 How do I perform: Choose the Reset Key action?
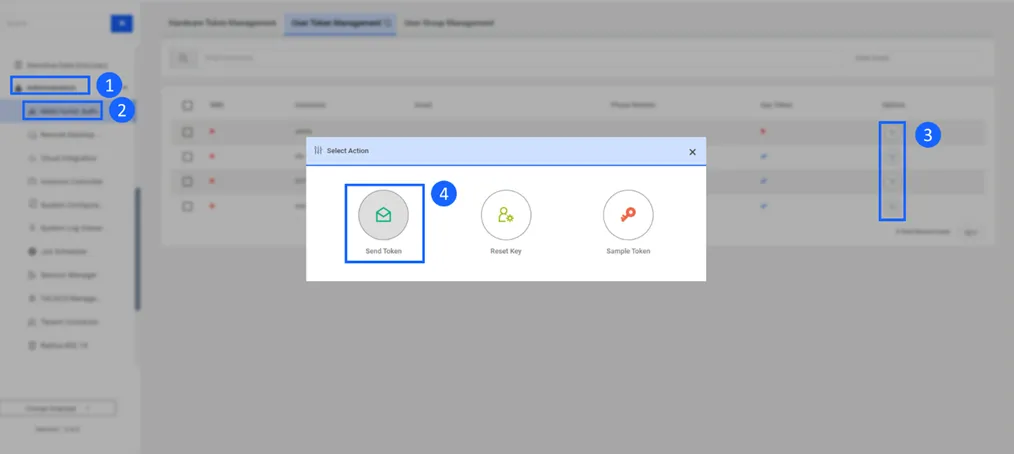(506, 215)
